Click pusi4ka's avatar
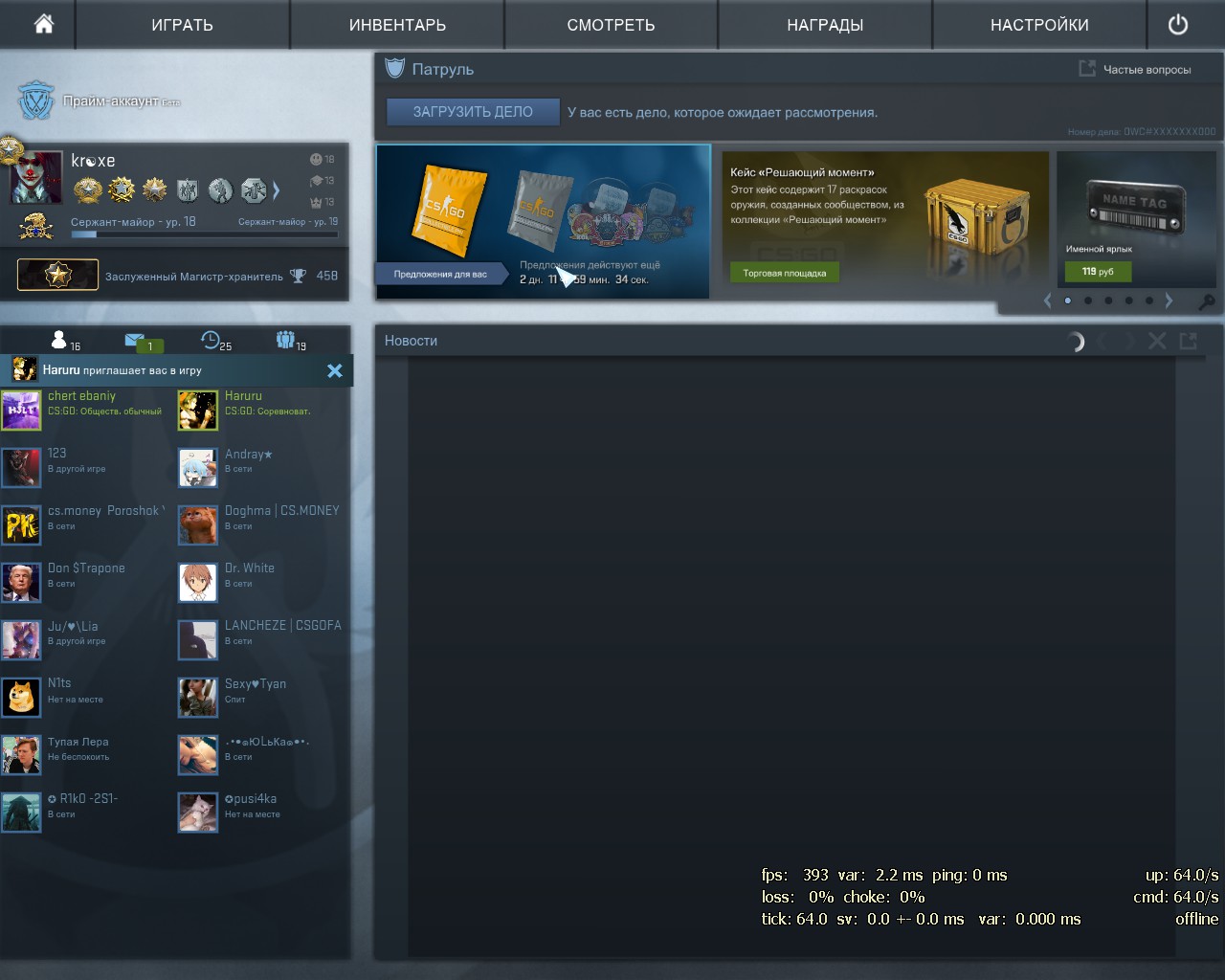The height and width of the screenshot is (980, 1225). pyautogui.click(x=198, y=813)
